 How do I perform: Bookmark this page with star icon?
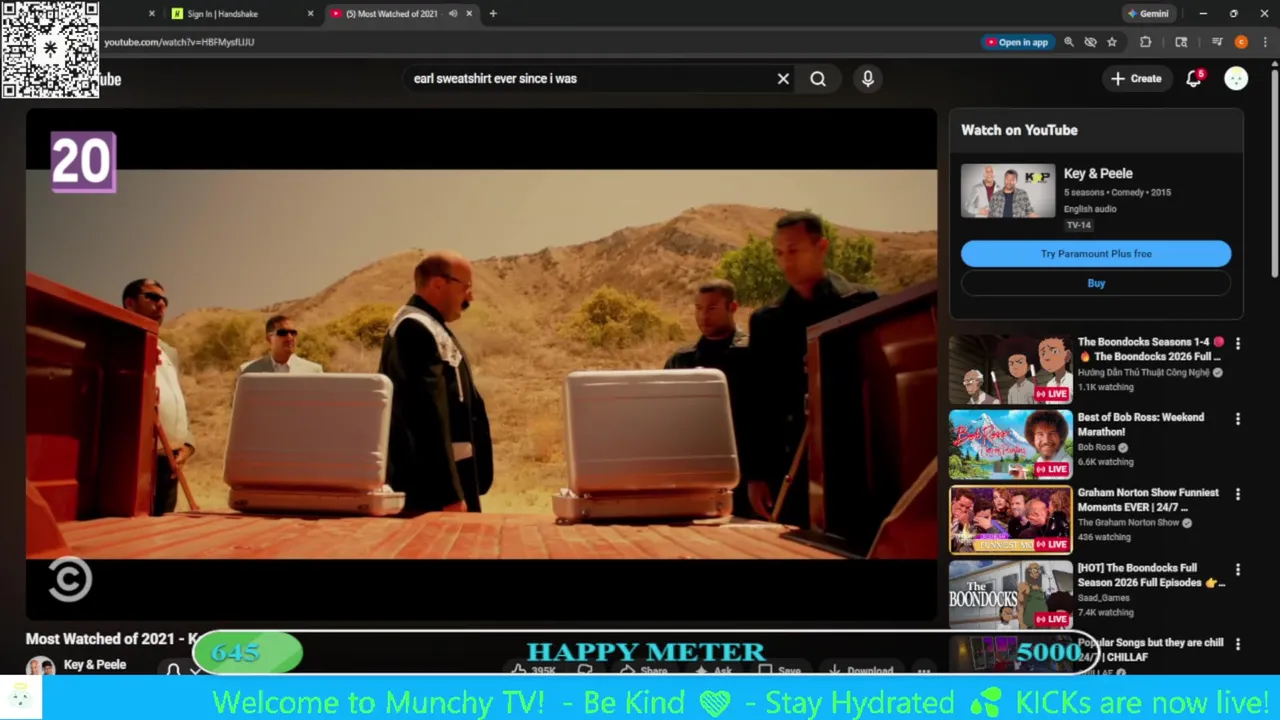point(1112,42)
